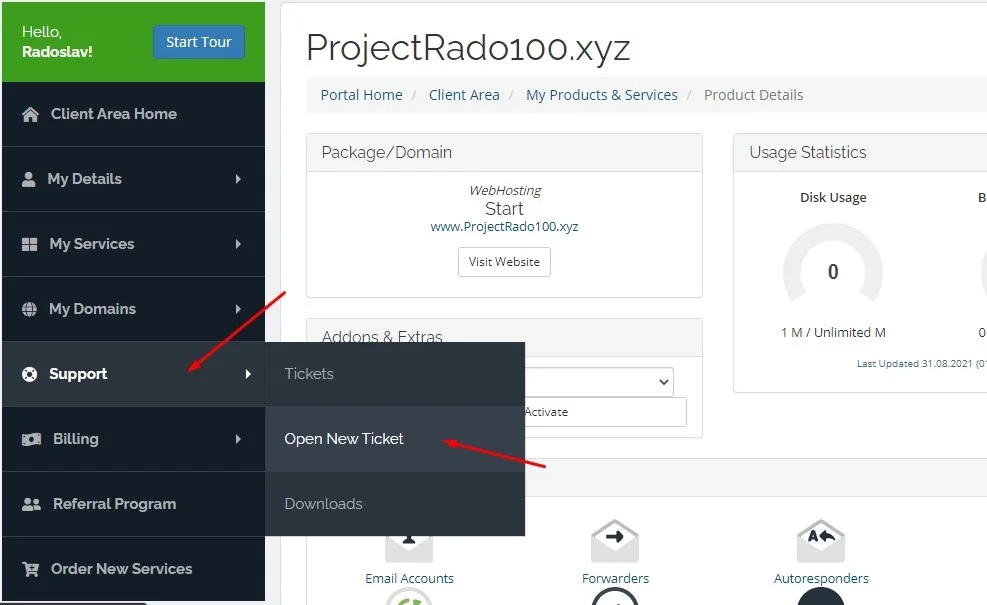The width and height of the screenshot is (987, 605).
Task: Click the Client Area Home house icon
Action: (x=26, y=113)
